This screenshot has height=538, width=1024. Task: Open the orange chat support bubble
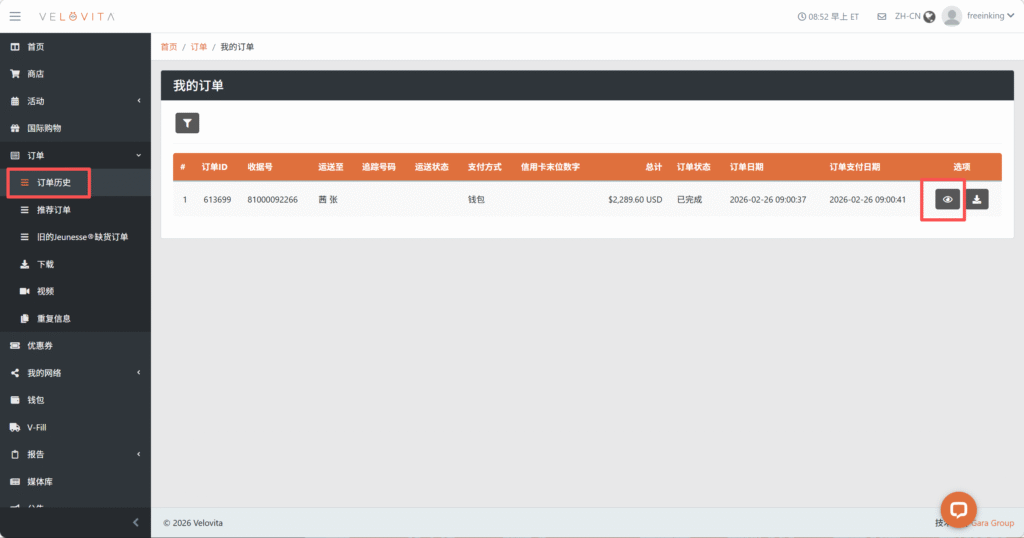[957, 509]
